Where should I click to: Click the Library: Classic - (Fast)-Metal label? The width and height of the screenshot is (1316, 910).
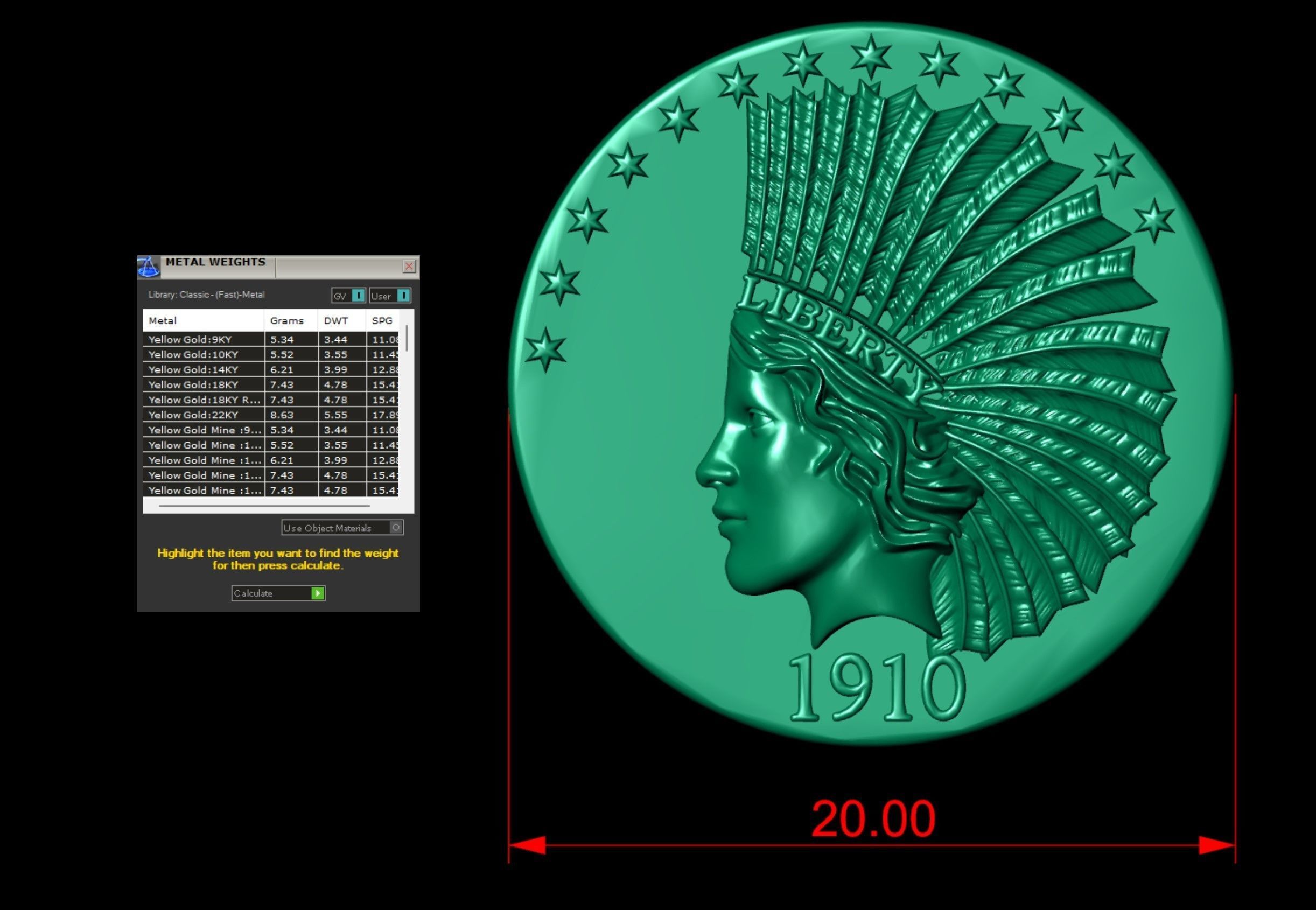click(x=206, y=295)
